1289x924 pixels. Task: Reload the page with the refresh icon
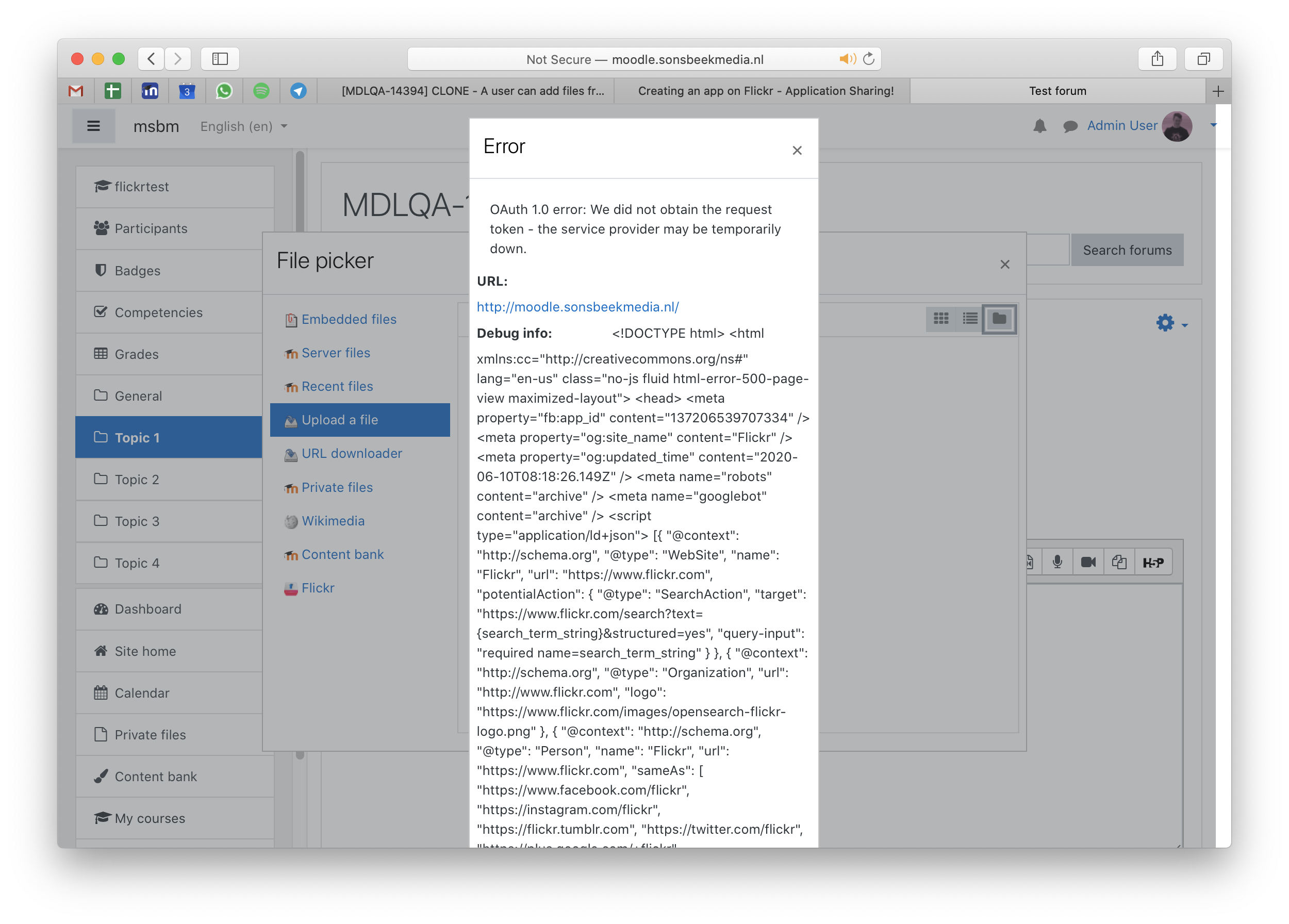868,59
